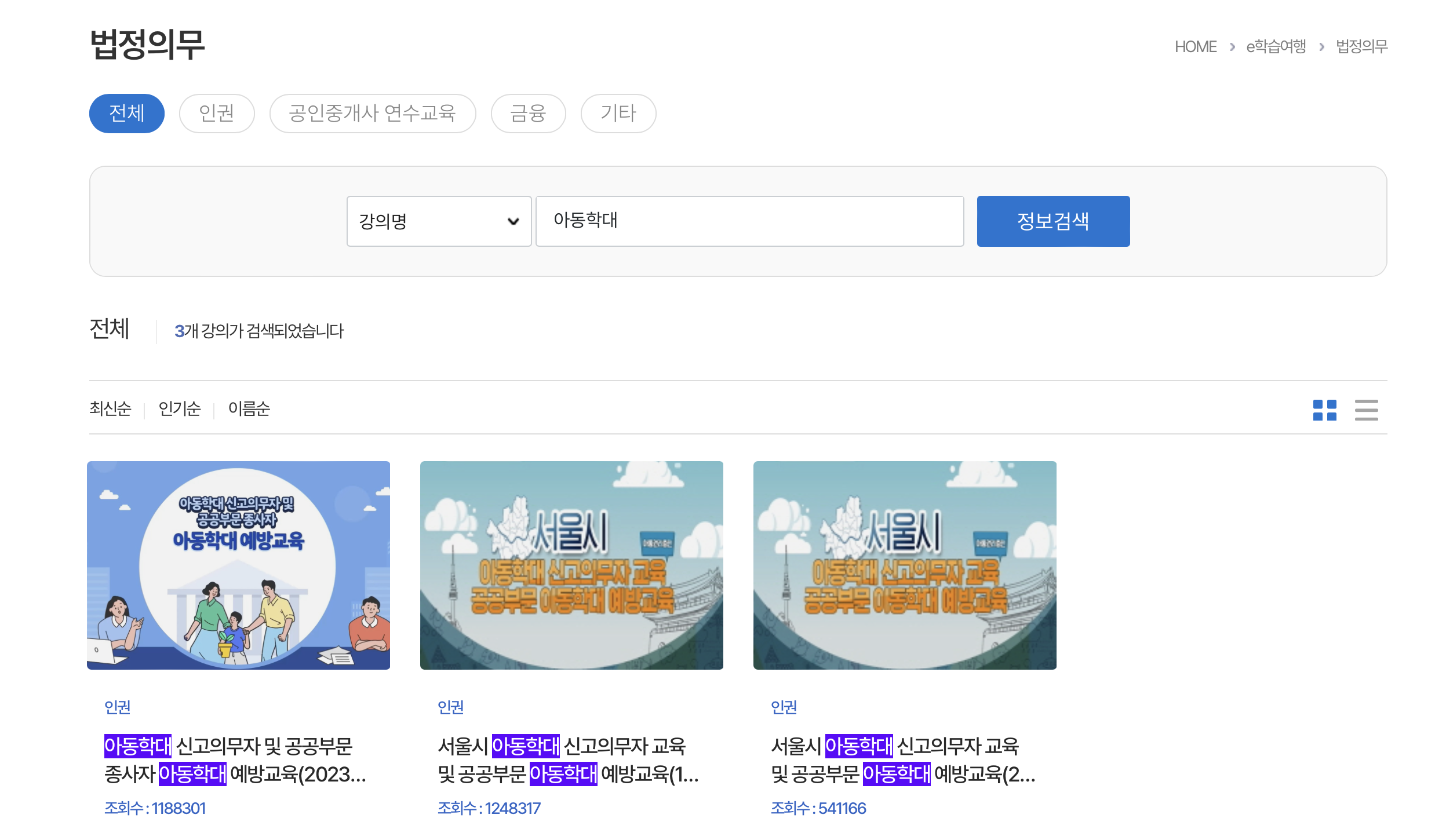Viewport: 1435px width, 840px height.
Task: Select the 인권 category filter
Action: coord(217,114)
